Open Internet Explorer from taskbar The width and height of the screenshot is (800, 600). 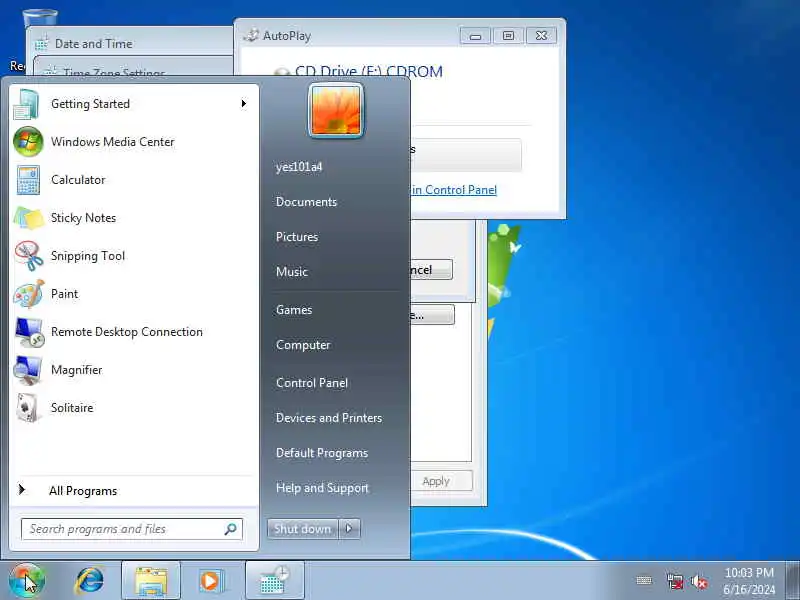(90, 581)
